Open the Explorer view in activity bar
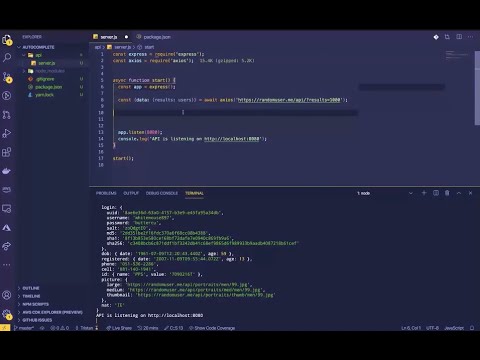 point(7,40)
